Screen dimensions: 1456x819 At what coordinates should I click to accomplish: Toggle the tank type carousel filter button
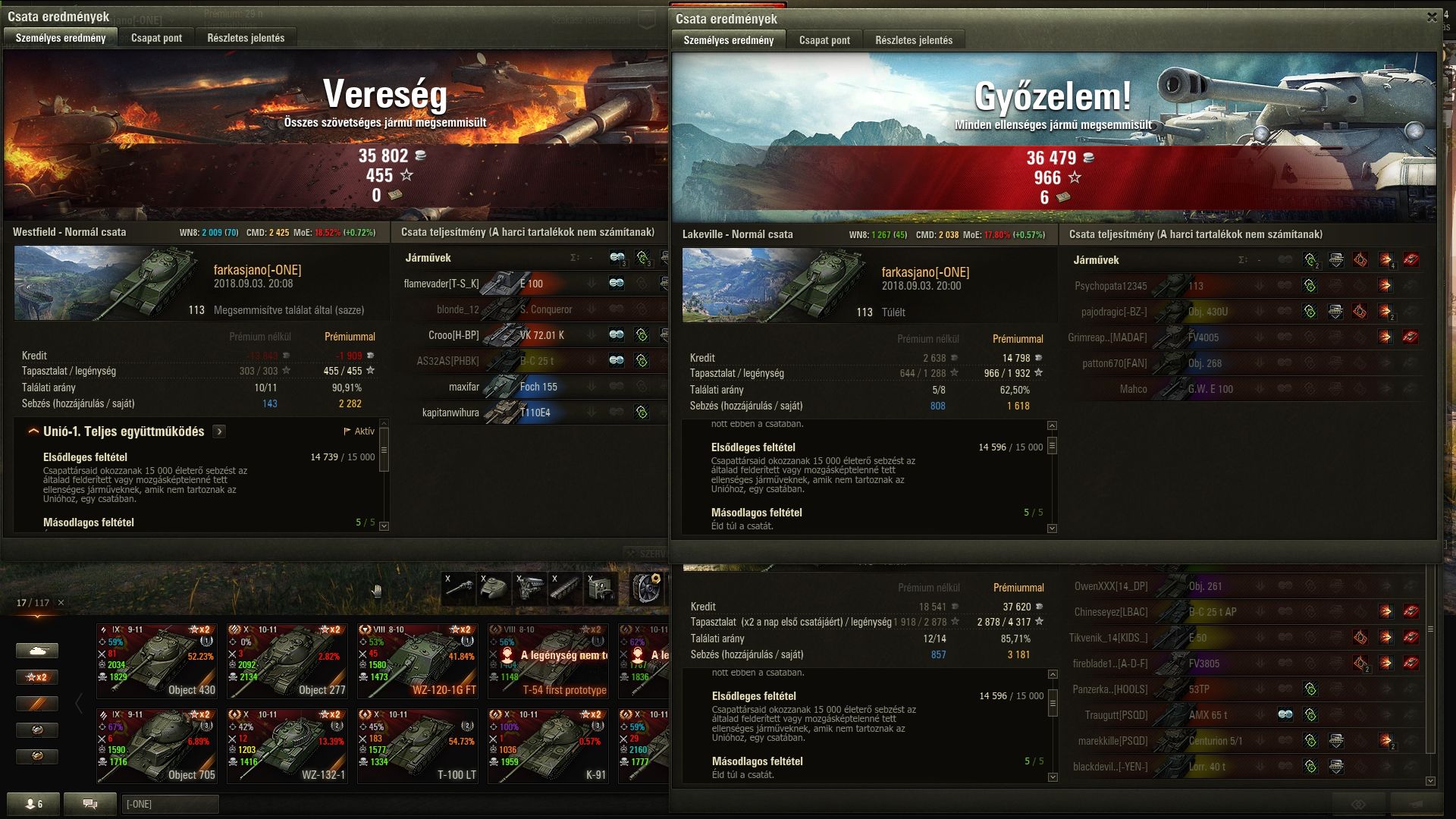[x=37, y=651]
